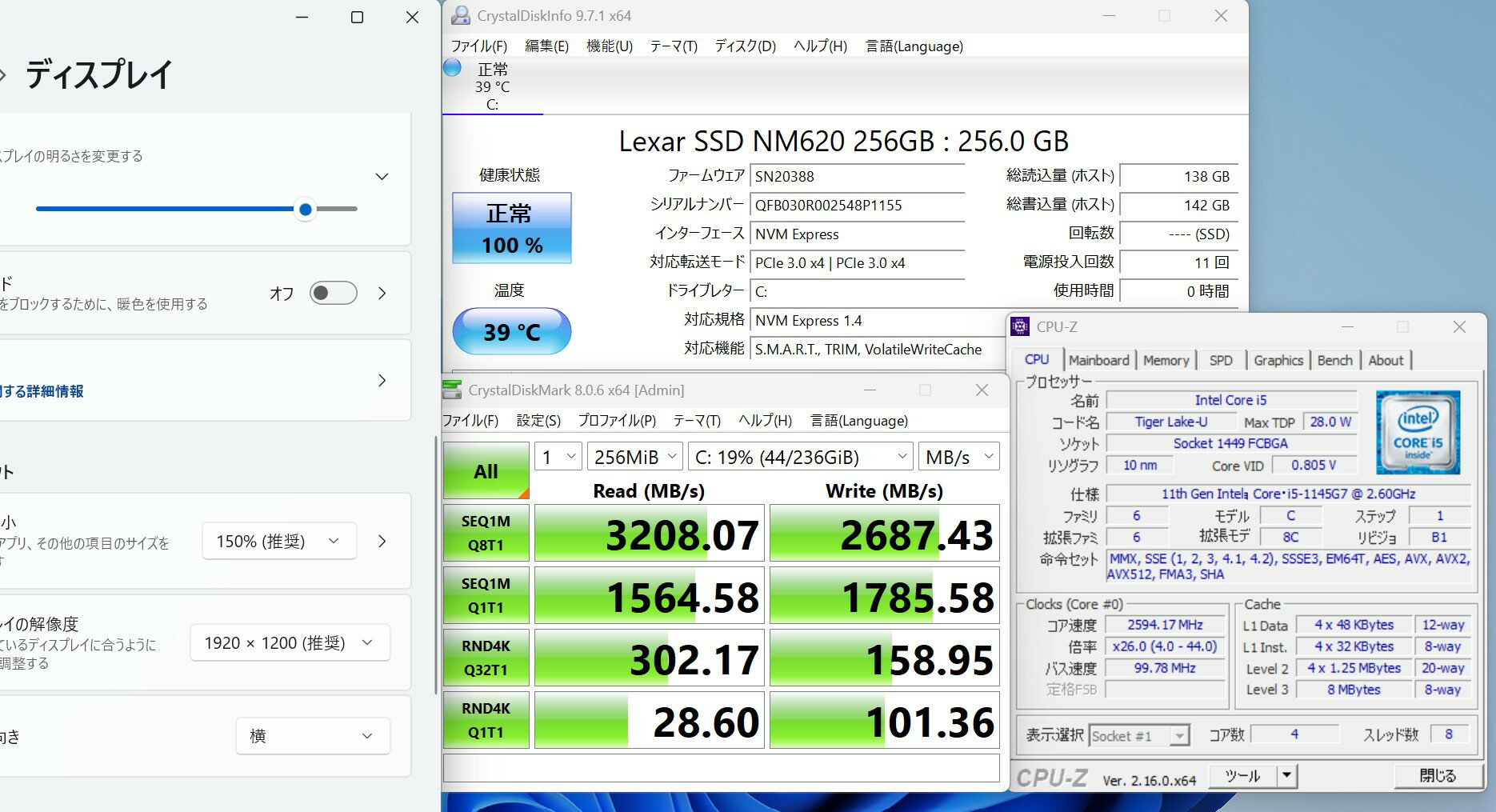Click the health status 正常 100% box

point(512,228)
